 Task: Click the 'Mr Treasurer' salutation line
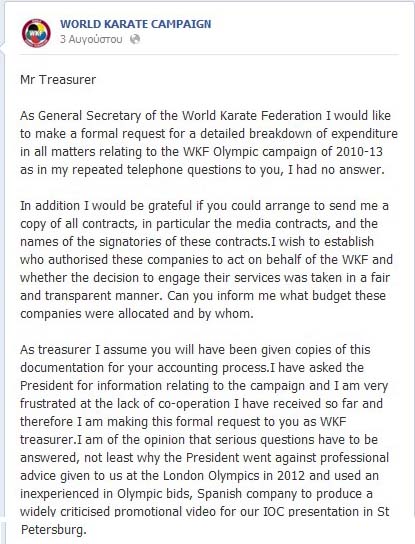point(58,80)
